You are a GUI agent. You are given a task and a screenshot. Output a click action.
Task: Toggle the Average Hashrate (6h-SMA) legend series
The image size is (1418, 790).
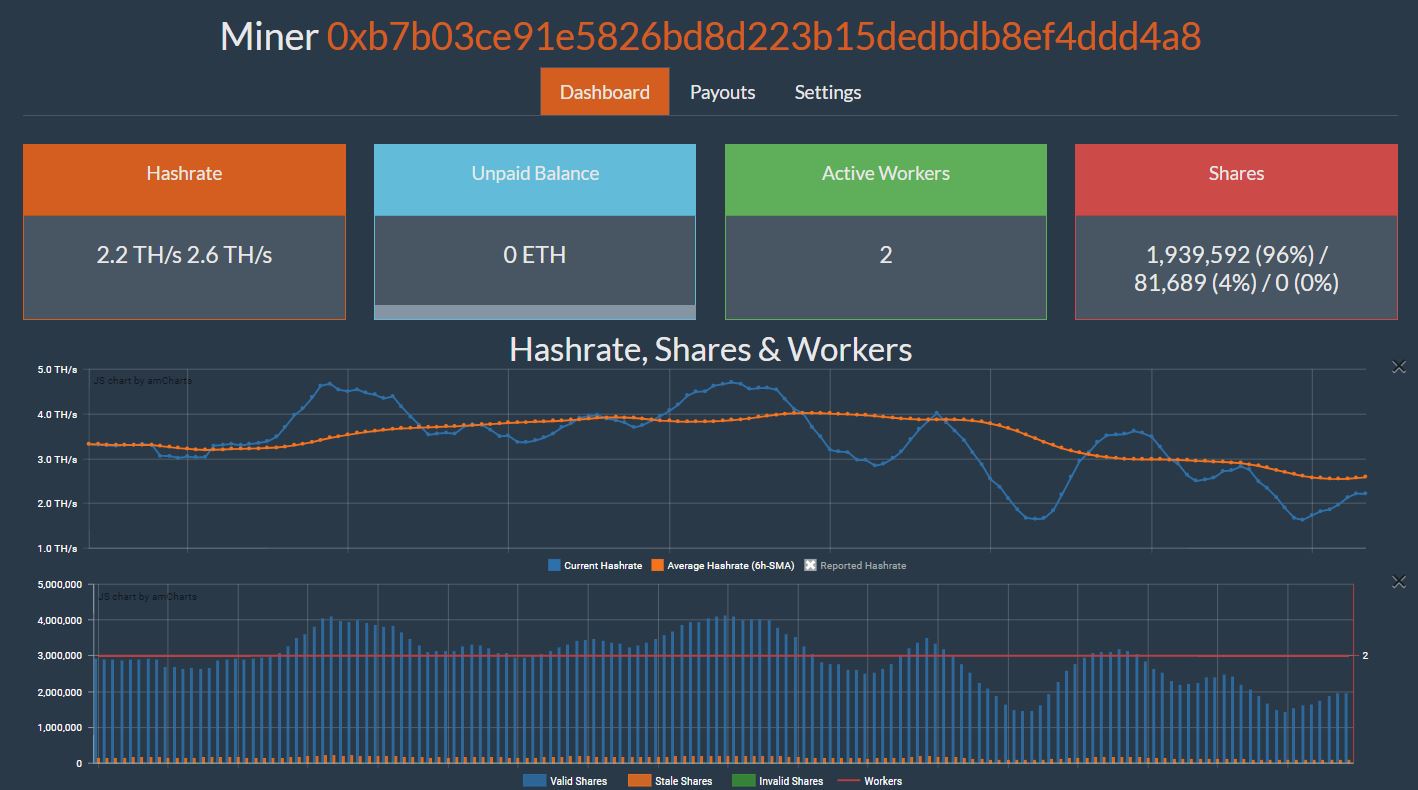tap(723, 566)
